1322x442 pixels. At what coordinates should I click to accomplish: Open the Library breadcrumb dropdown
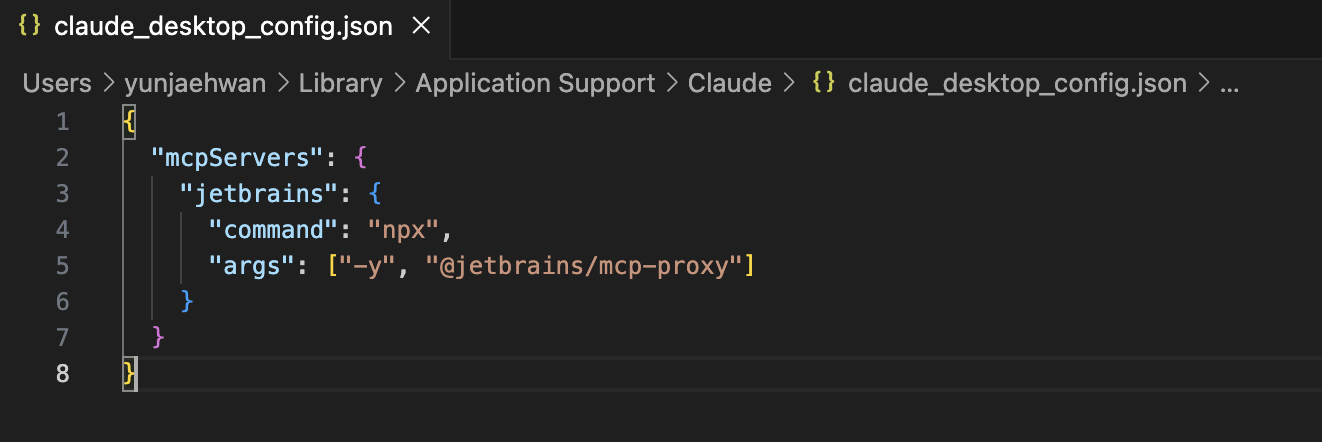[x=340, y=83]
